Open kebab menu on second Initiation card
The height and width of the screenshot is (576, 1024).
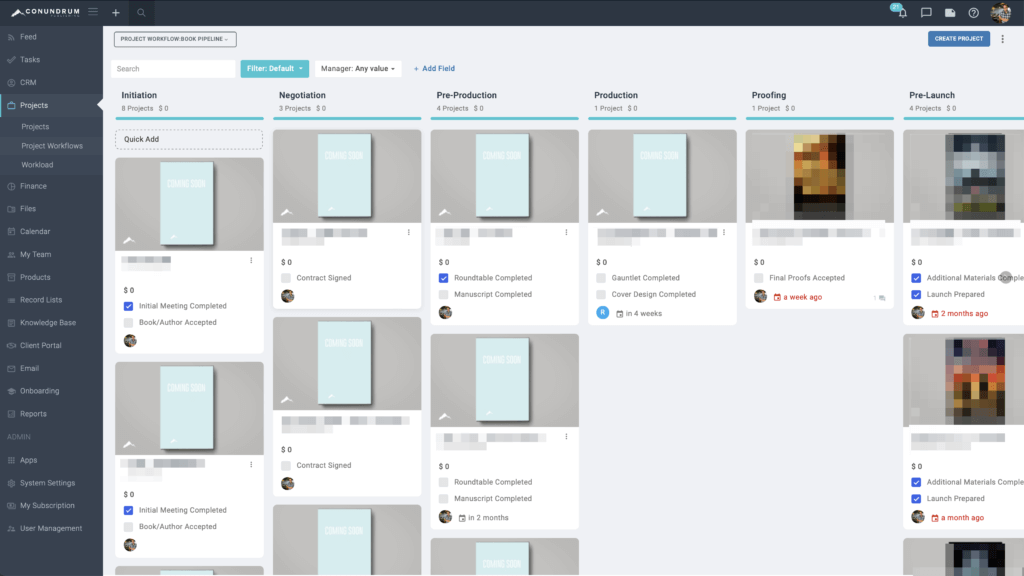pyautogui.click(x=251, y=464)
